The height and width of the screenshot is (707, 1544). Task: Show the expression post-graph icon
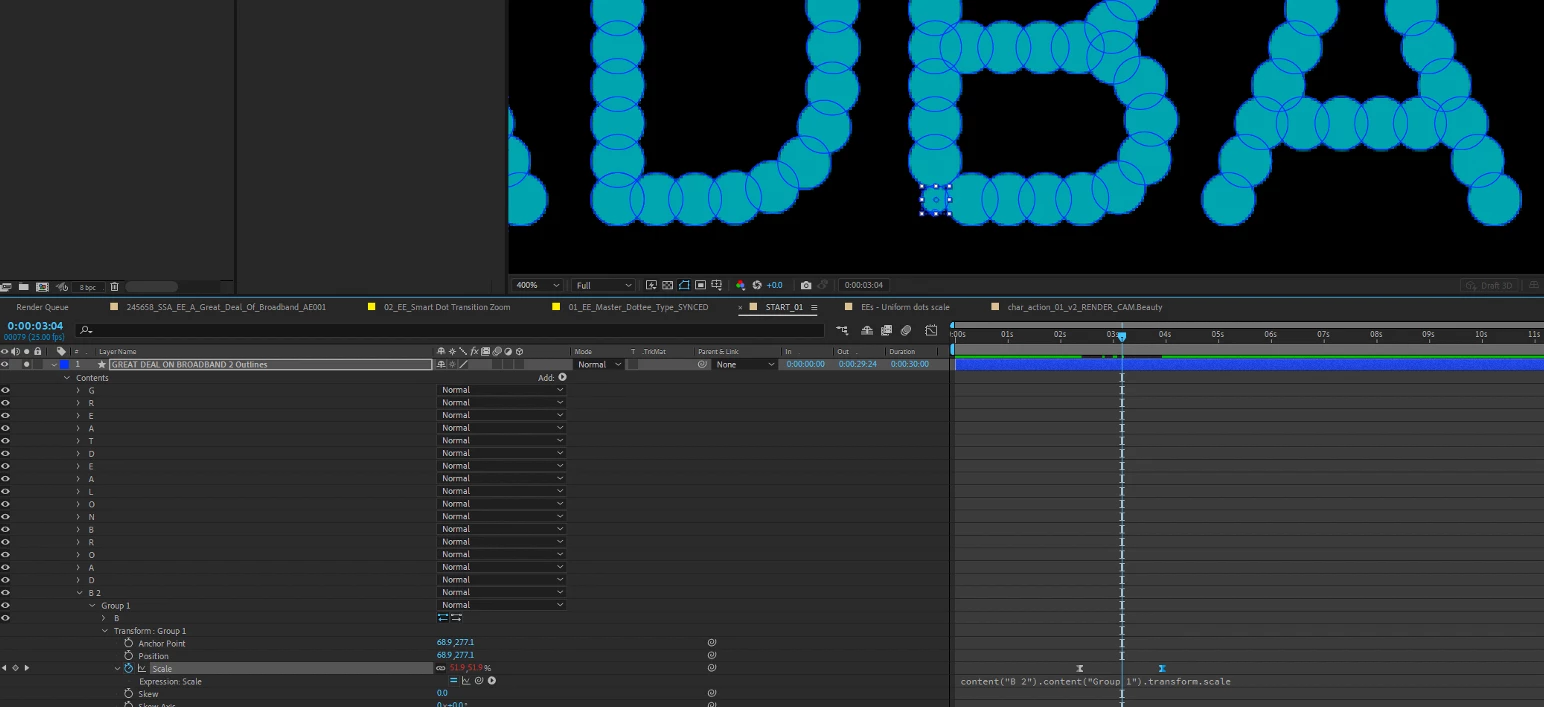pos(466,681)
